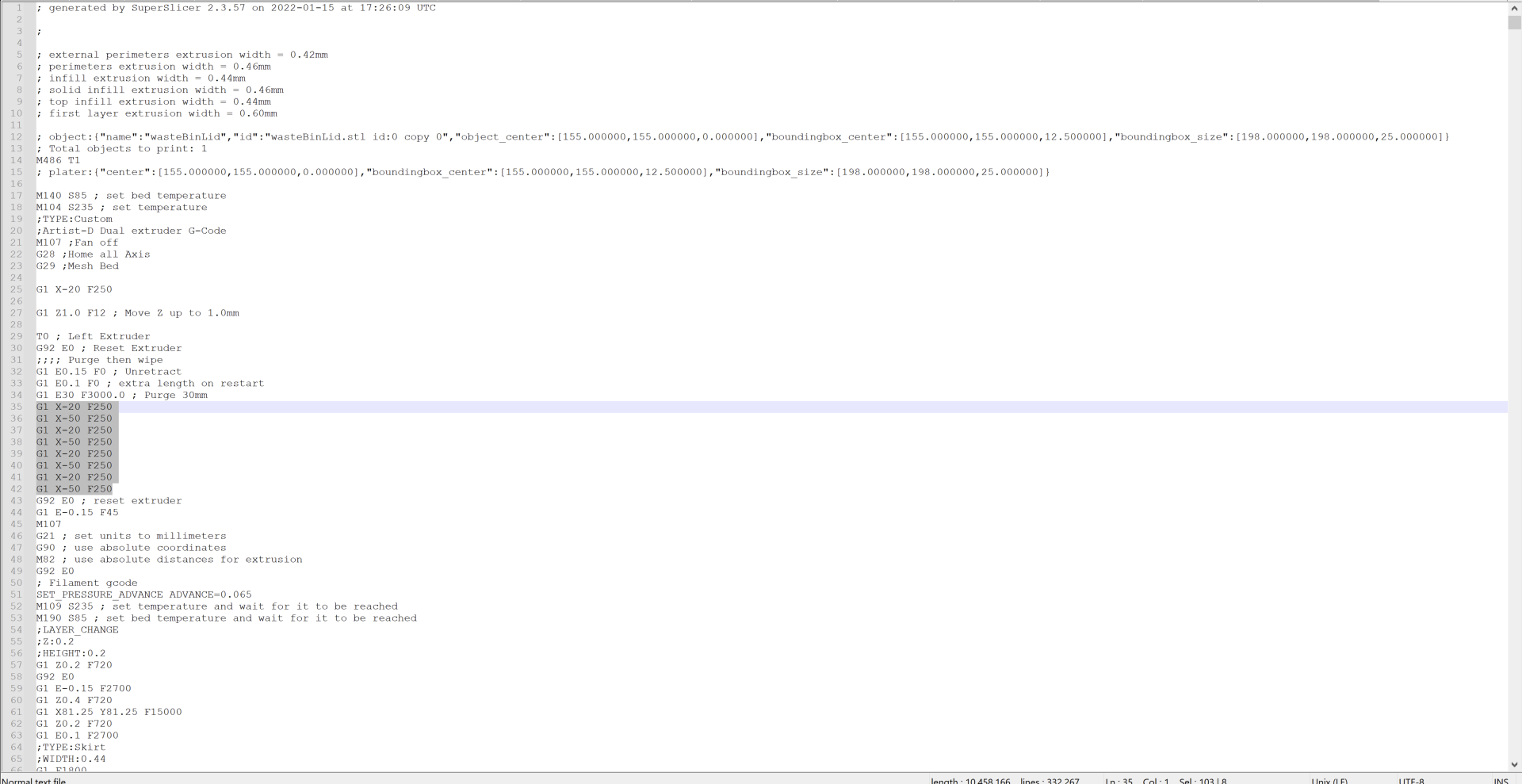
Task: Click the 'G92 E0 ; reset extruder' line 43
Action: (x=109, y=501)
